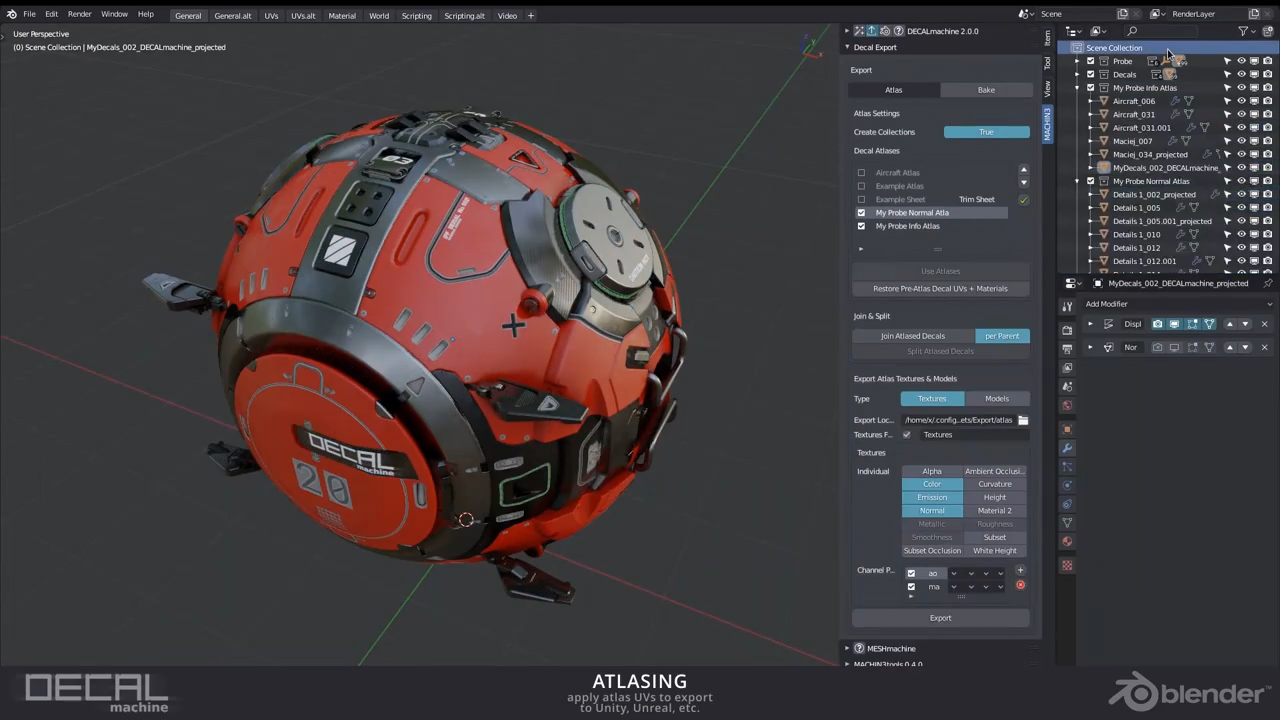Select the Modifiers wrench properties tab

pos(1067,448)
